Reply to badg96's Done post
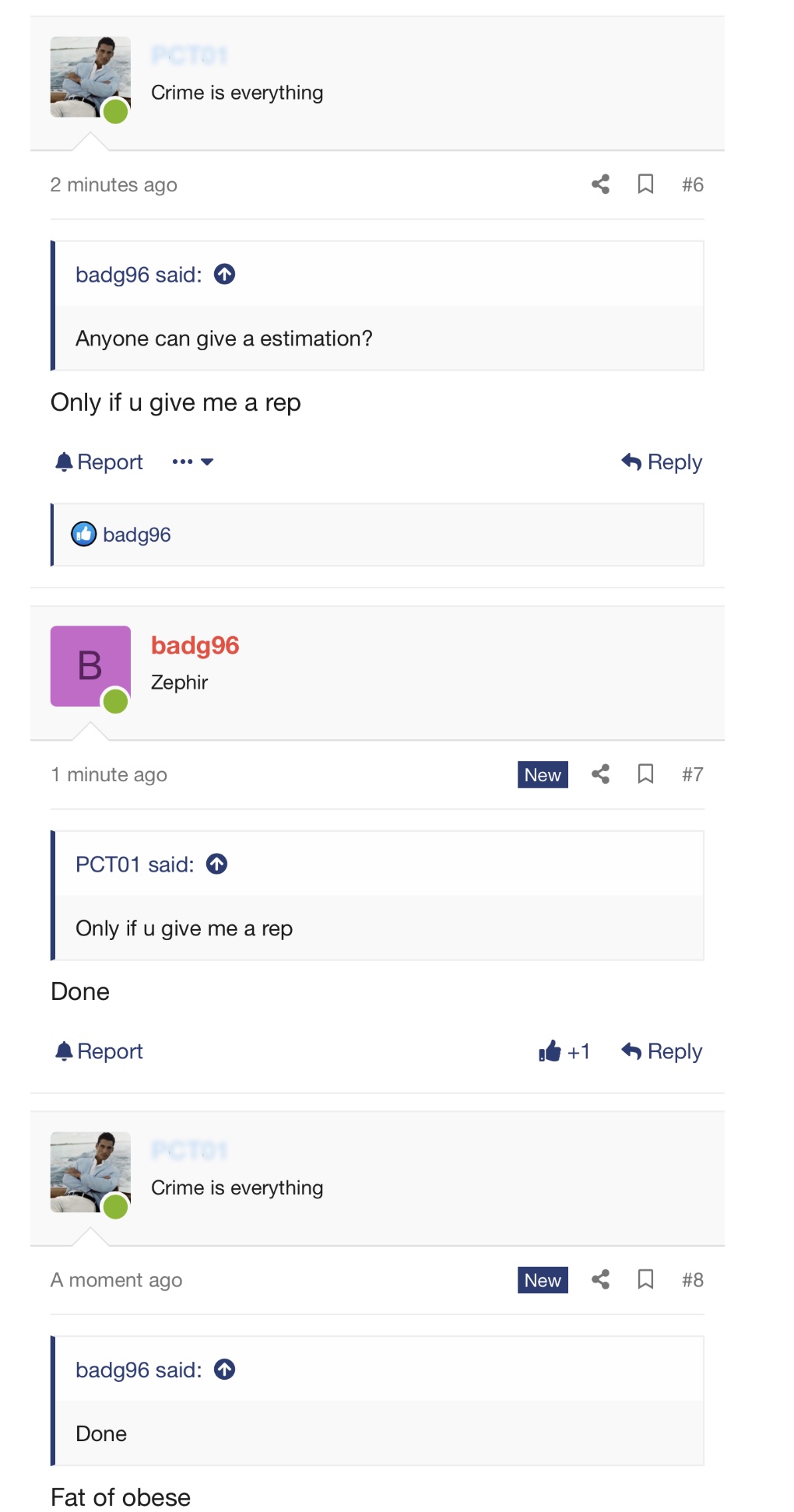794x1512 pixels. click(662, 1051)
